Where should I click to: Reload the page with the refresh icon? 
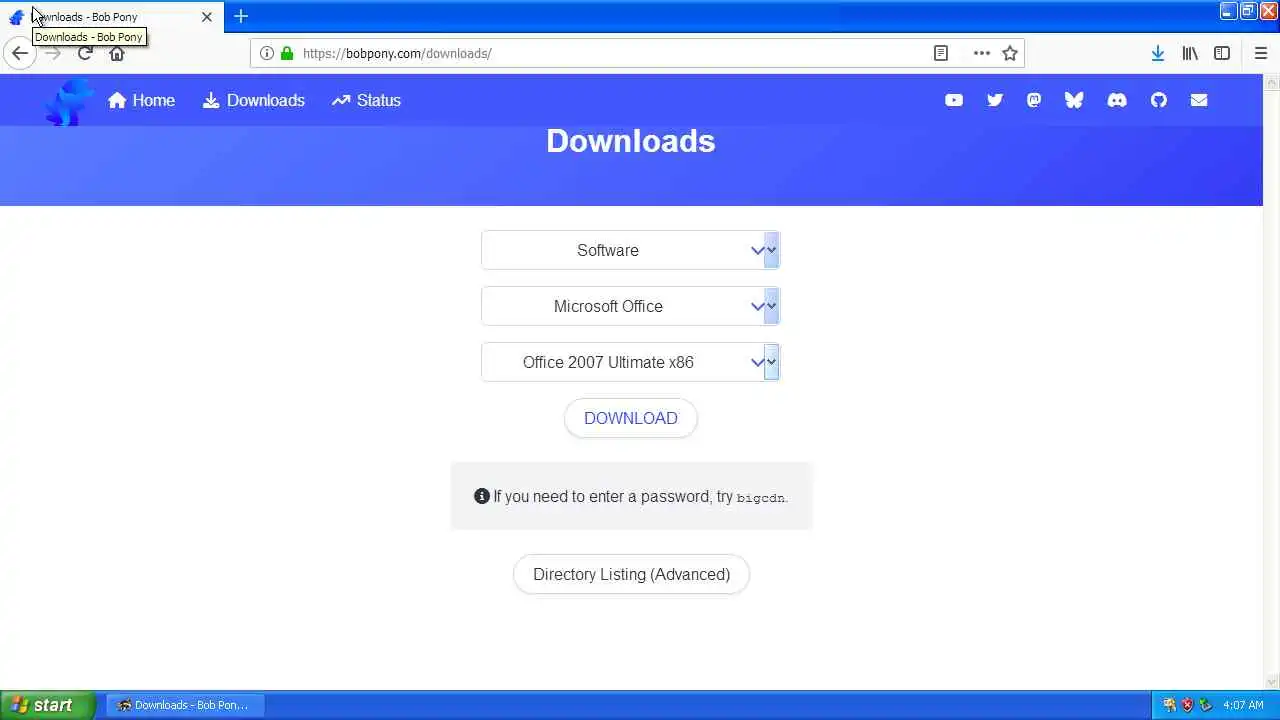coord(85,53)
